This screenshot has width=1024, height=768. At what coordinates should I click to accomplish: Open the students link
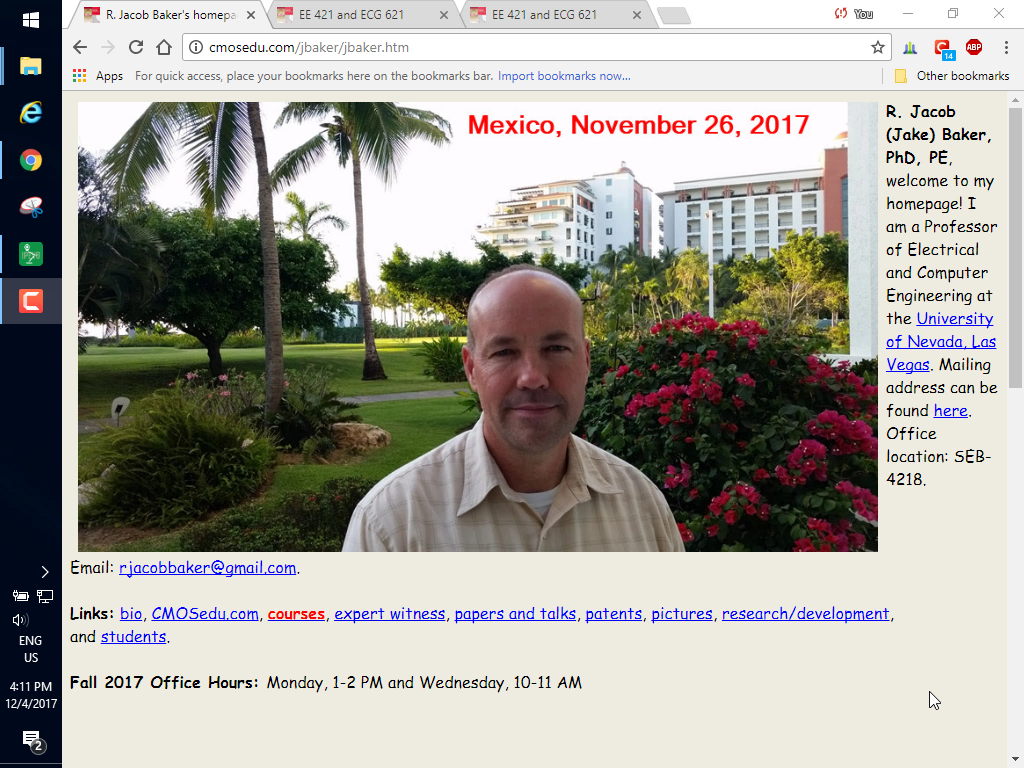[133, 637]
